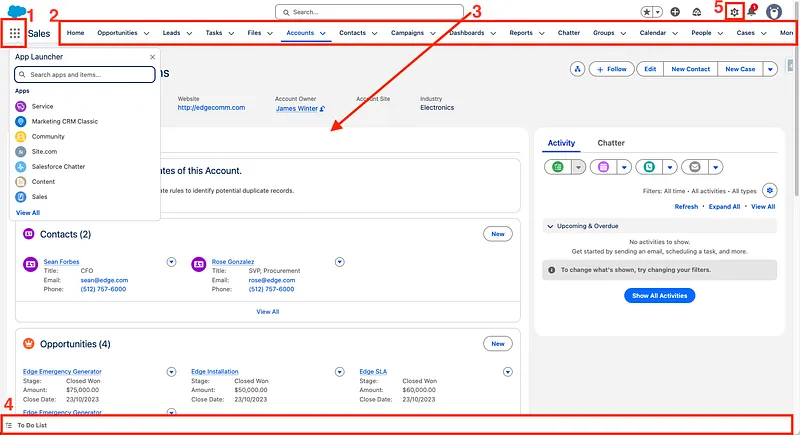
Task: Open the activity filter settings gear
Action: pyautogui.click(x=769, y=191)
